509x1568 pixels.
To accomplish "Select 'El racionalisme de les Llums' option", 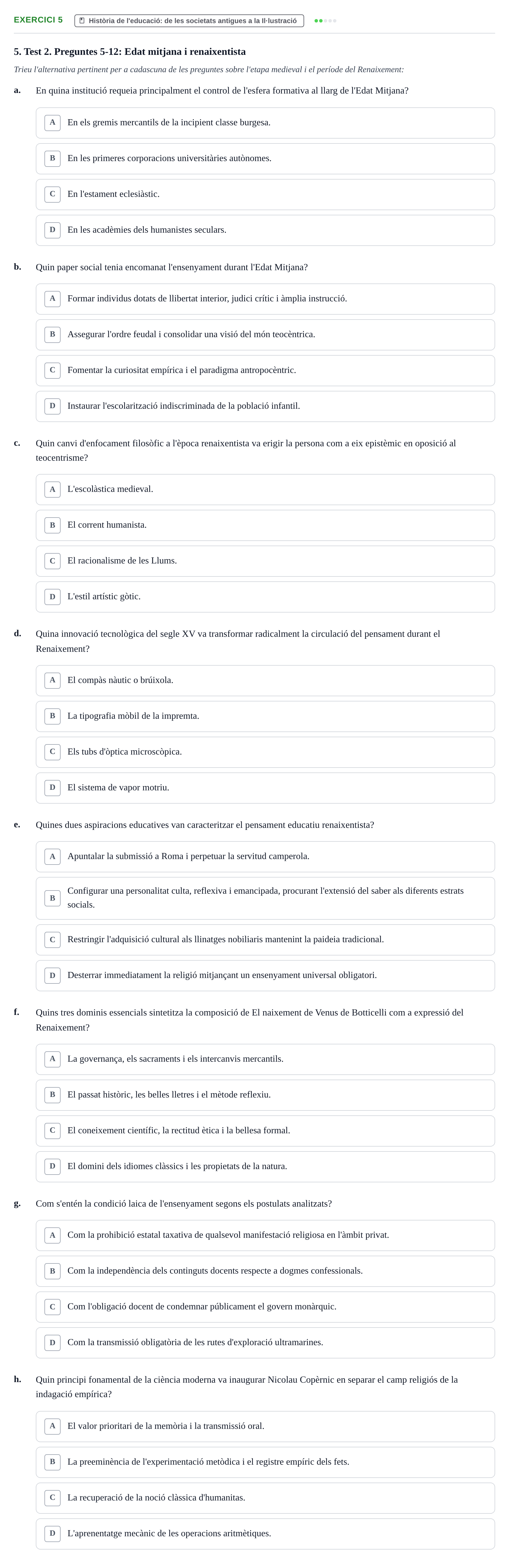I will pos(265,561).
